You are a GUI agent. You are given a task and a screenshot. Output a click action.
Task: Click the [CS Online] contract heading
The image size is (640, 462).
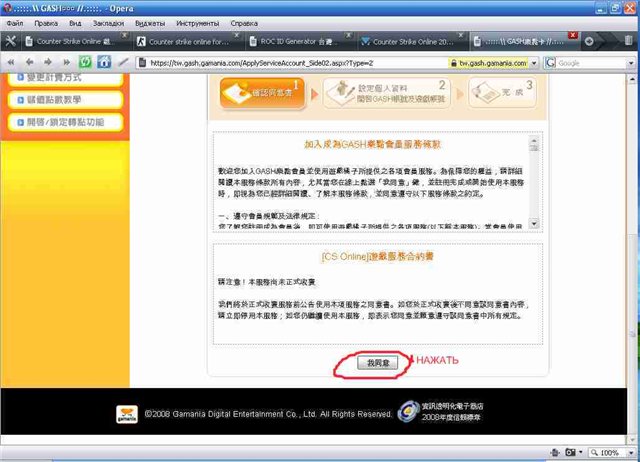378,257
